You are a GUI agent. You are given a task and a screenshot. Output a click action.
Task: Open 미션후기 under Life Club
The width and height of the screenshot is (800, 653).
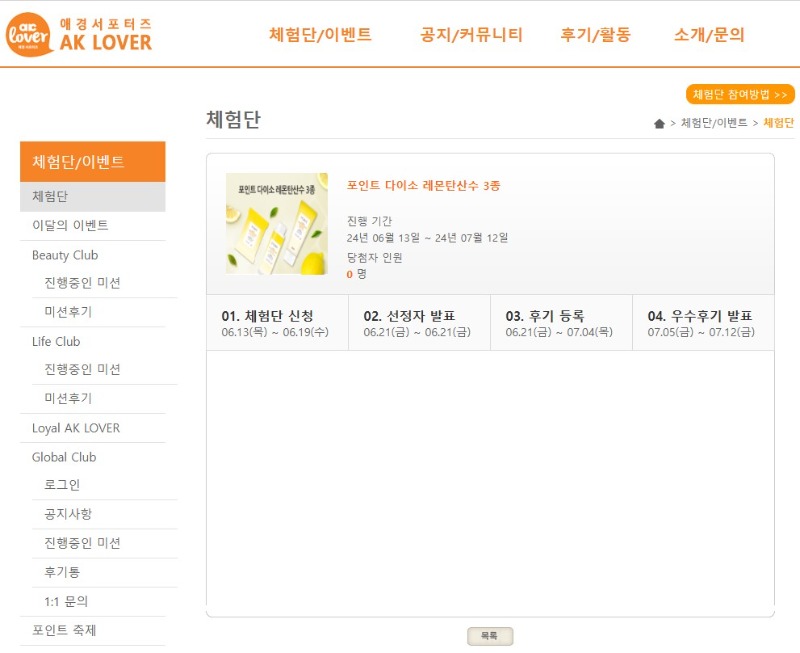(68, 398)
